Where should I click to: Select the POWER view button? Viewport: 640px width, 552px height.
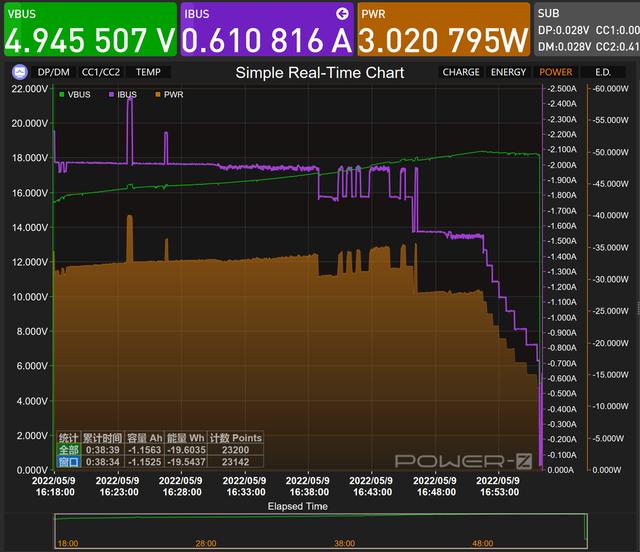click(555, 72)
